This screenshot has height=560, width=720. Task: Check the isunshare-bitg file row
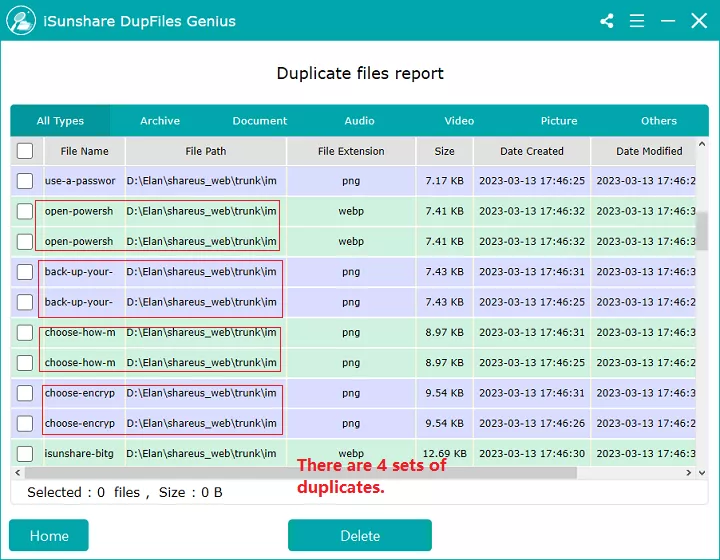pos(25,454)
